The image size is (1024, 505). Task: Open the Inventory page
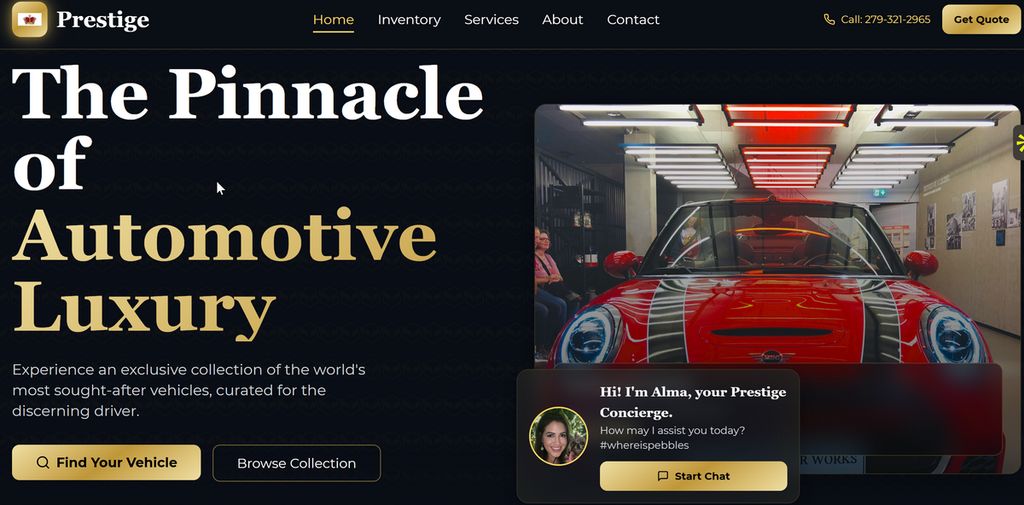(x=409, y=20)
